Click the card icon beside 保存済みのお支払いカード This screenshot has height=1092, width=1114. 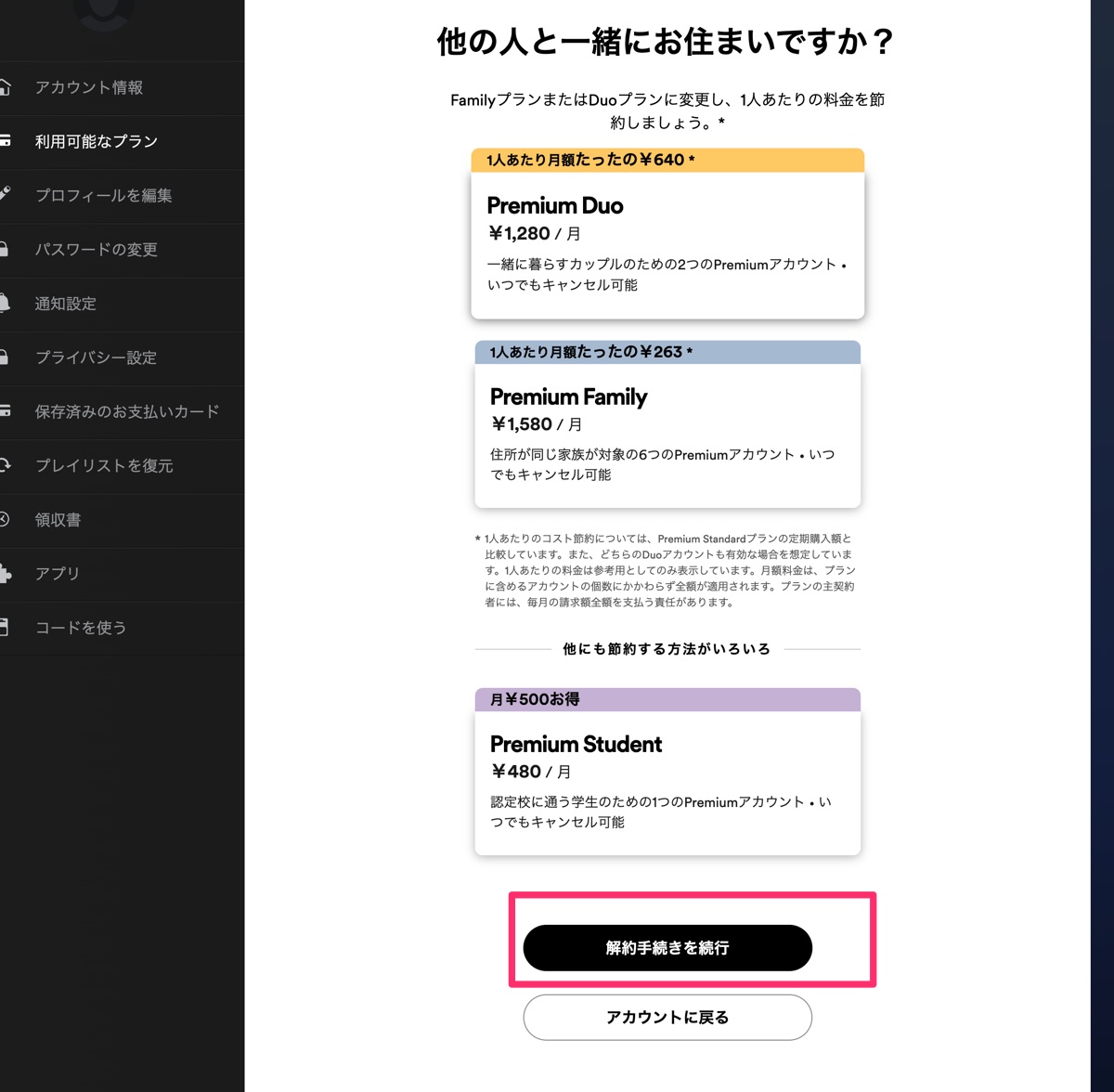click(5, 411)
